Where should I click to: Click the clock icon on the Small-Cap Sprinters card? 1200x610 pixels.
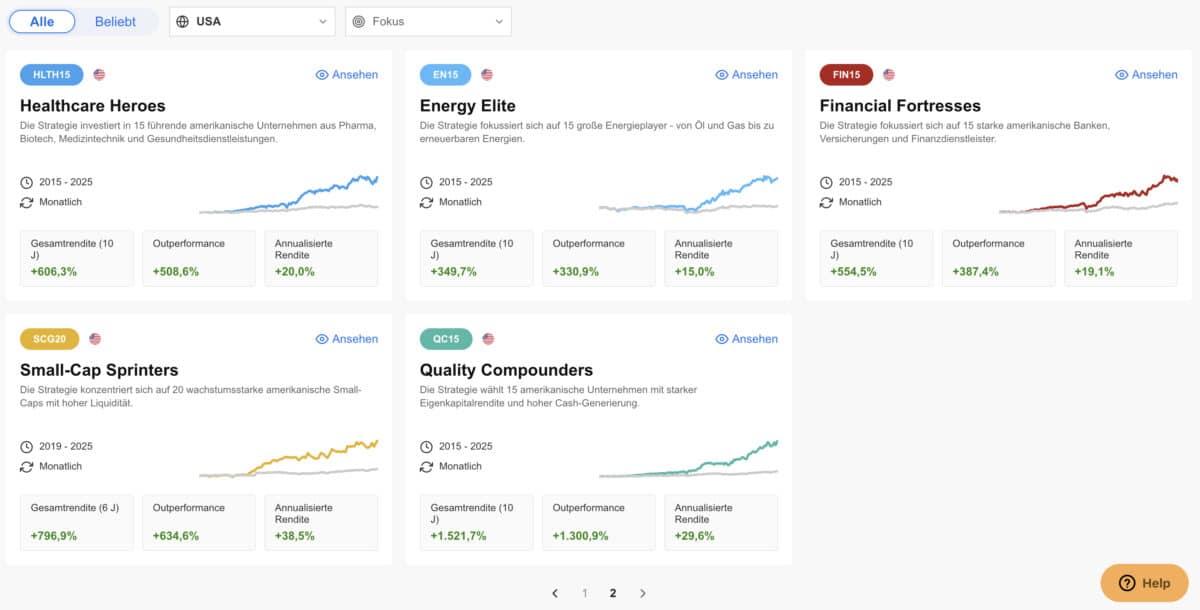[x=26, y=446]
